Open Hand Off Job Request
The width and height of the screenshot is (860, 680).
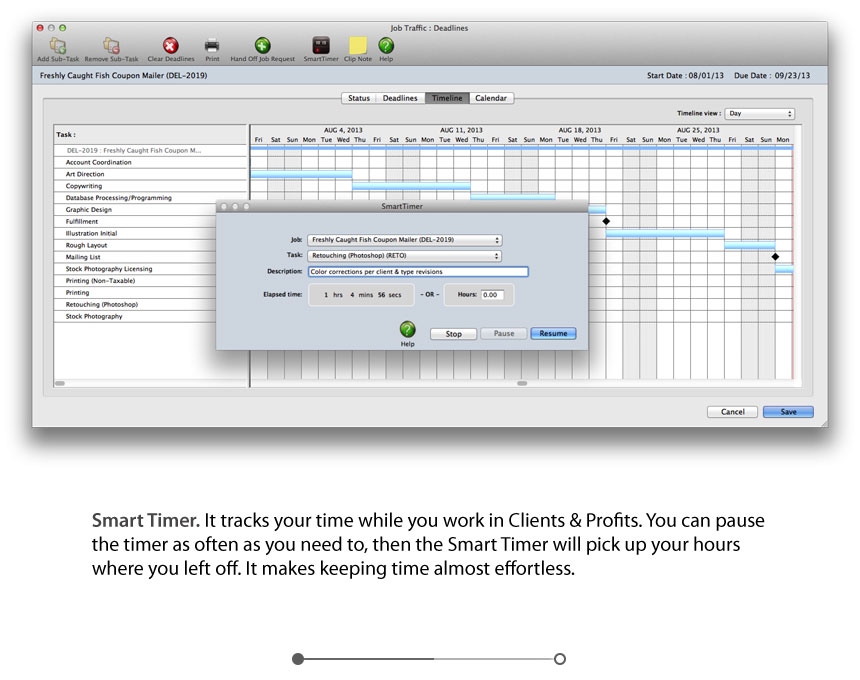[x=262, y=45]
